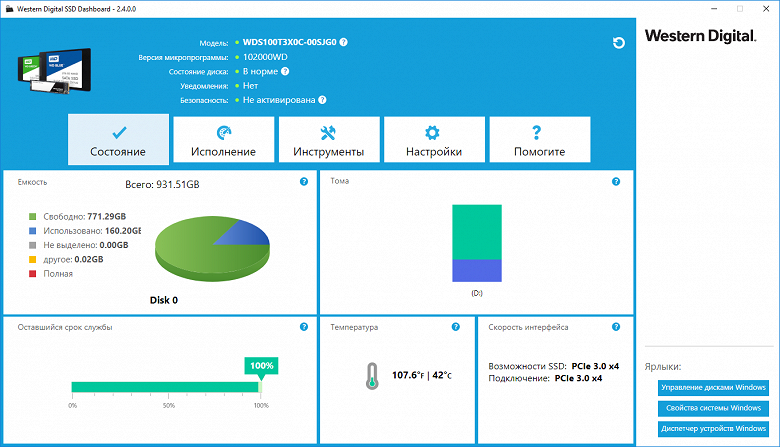
Task: Switch to the Исполнение tab
Action: (x=223, y=140)
